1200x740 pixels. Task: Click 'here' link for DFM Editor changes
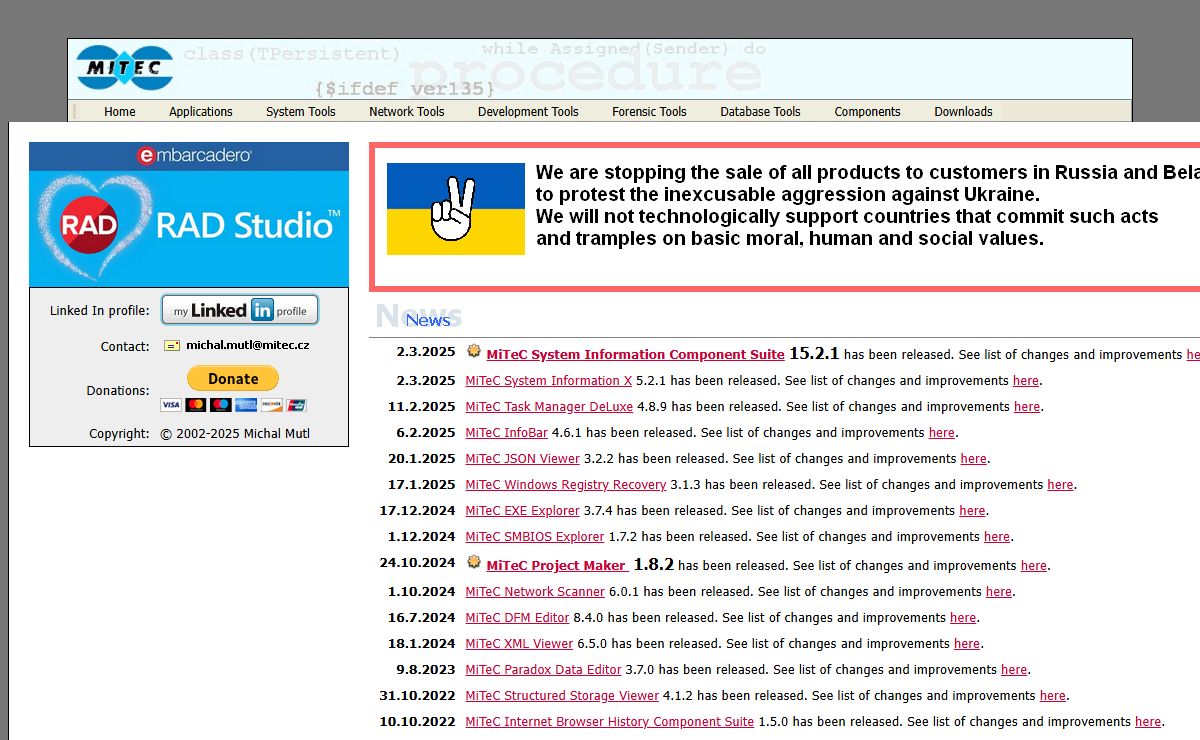(x=964, y=618)
